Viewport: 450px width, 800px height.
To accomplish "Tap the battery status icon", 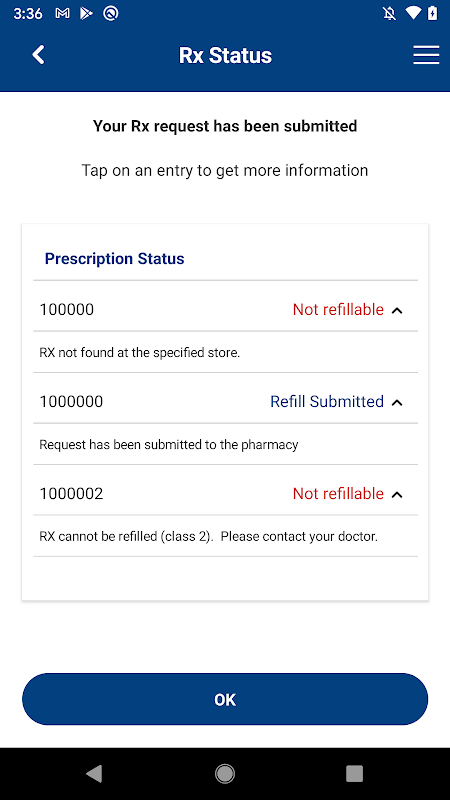I will point(433,14).
